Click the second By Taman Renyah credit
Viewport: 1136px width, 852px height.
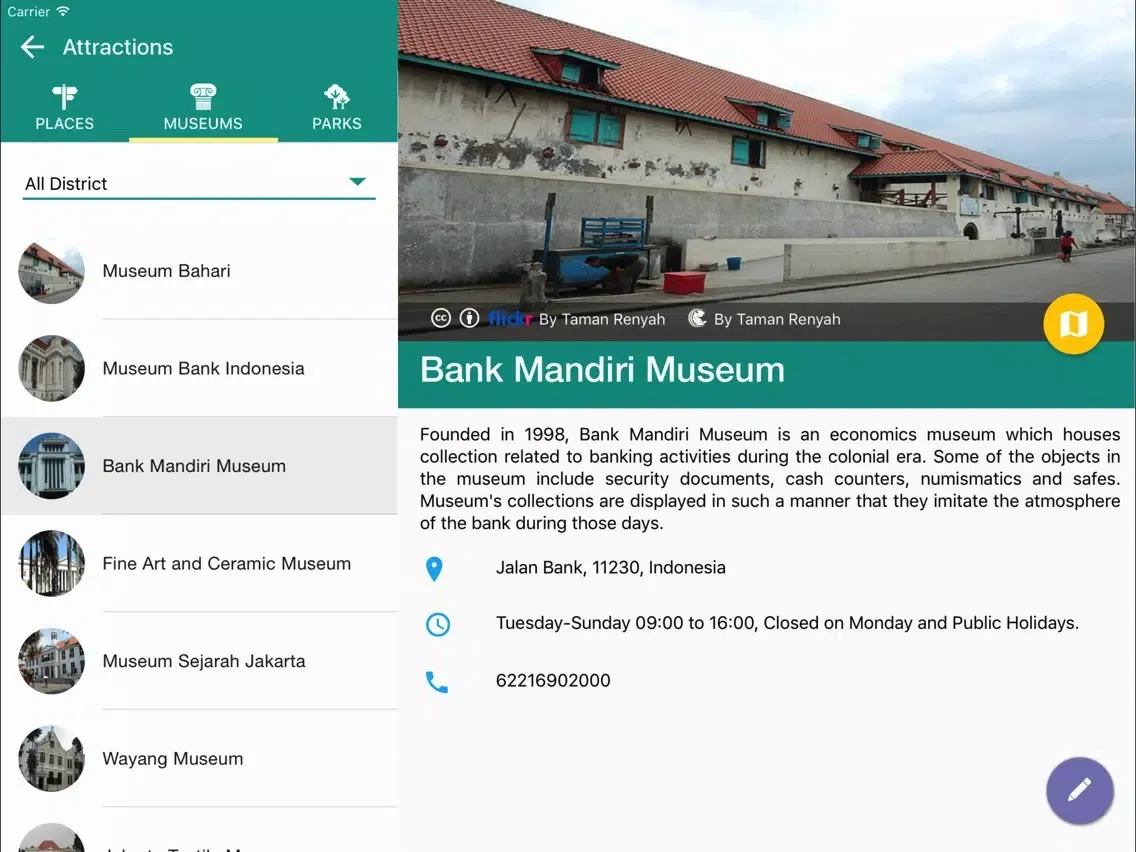coord(777,320)
